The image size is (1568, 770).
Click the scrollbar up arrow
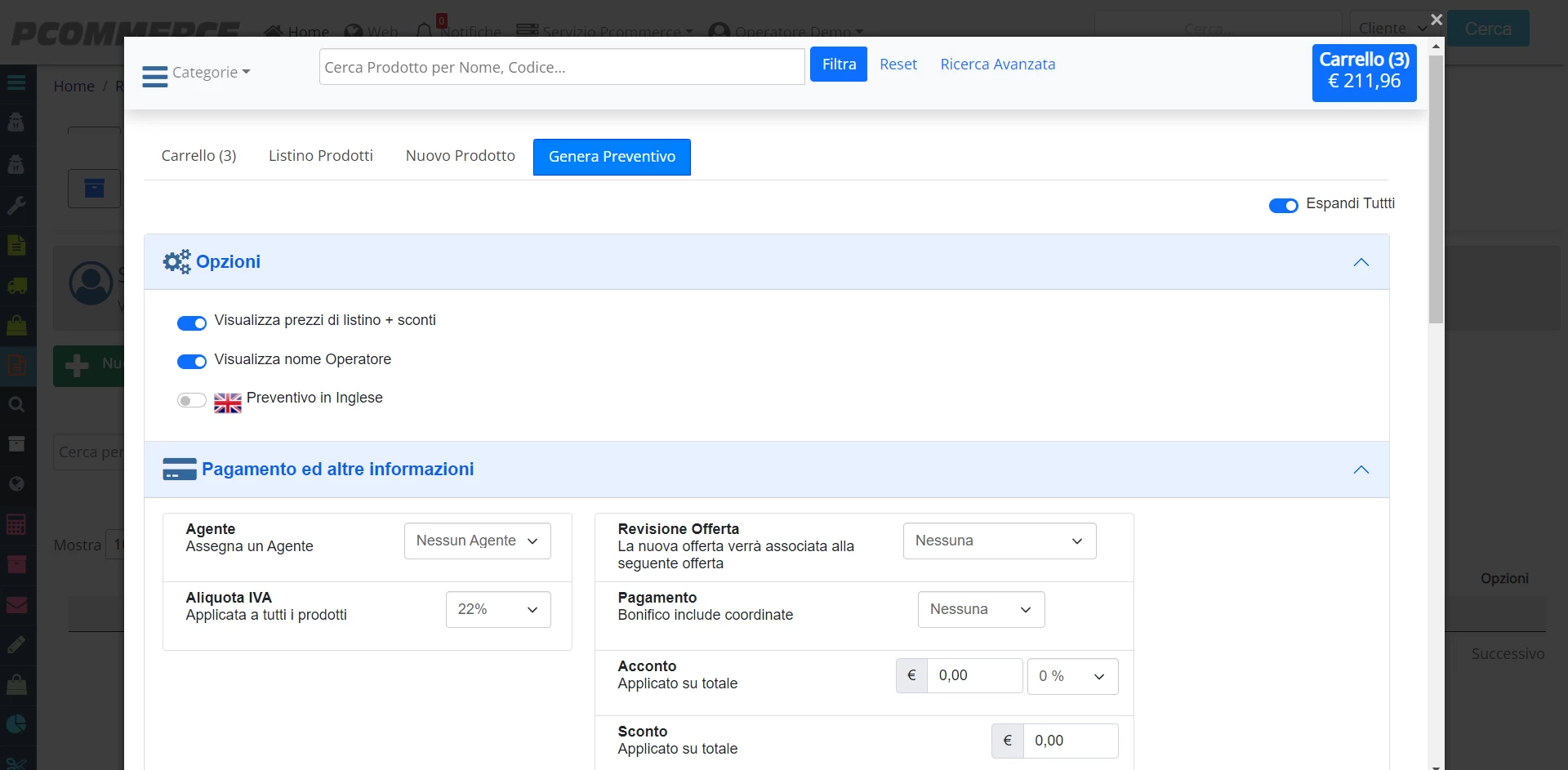(x=1436, y=47)
